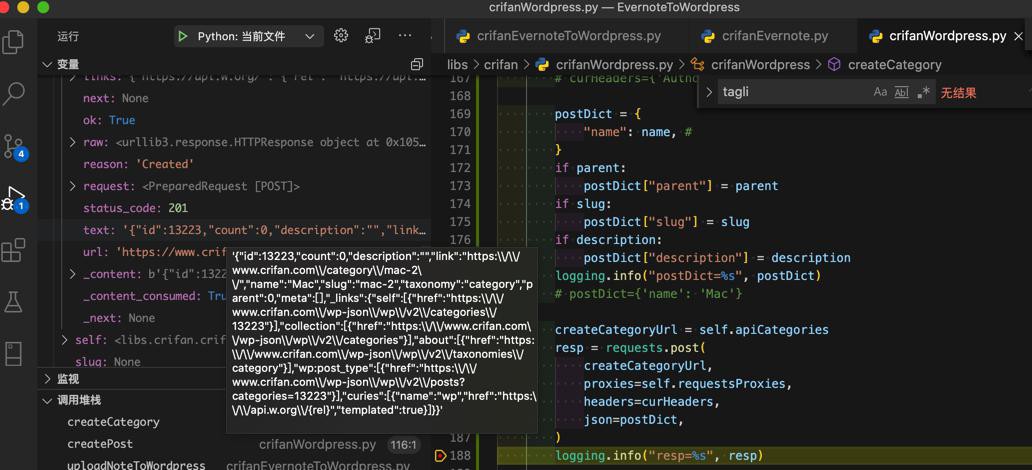The width and height of the screenshot is (1032, 470).
Task: Click createCategory method in breadcrumb
Action: [x=894, y=65]
